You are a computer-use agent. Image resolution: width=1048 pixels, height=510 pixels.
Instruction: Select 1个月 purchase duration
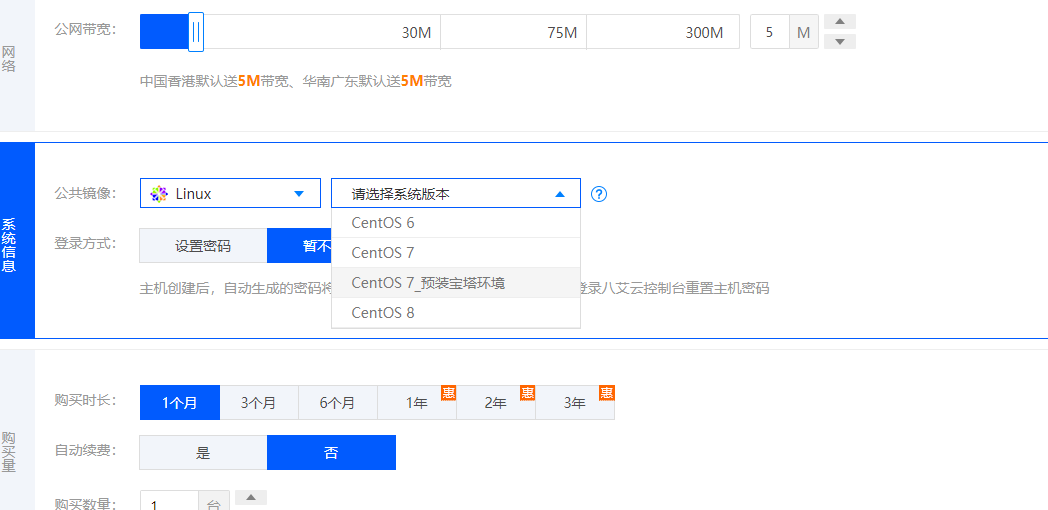pos(179,403)
